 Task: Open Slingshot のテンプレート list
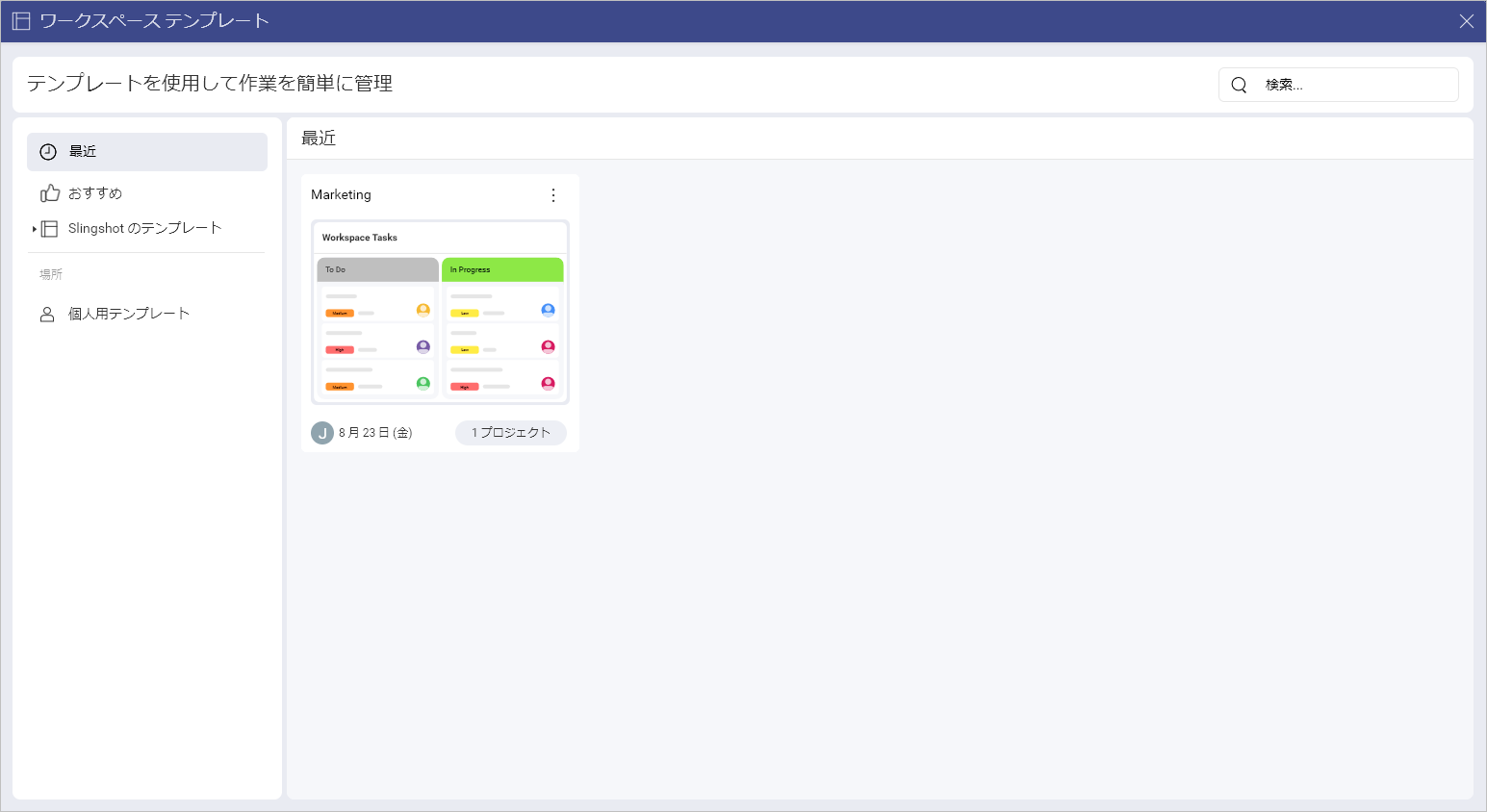(x=144, y=228)
